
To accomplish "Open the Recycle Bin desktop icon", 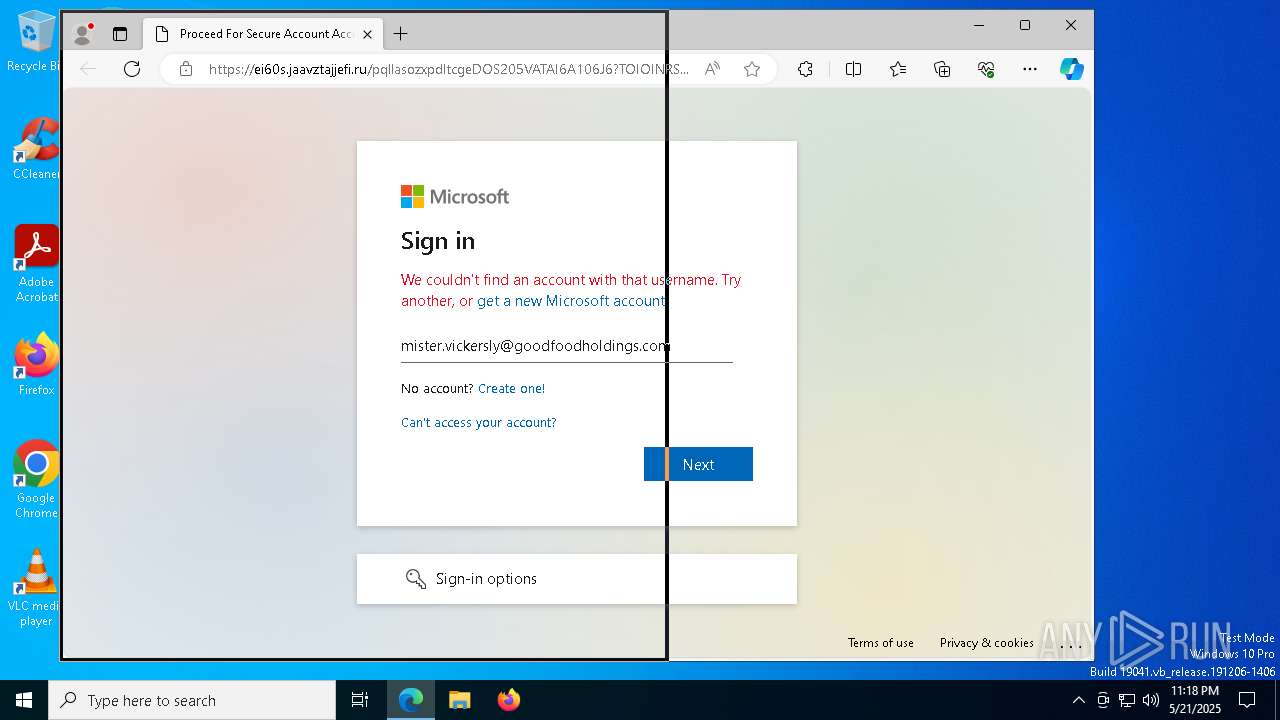I will (36, 41).
